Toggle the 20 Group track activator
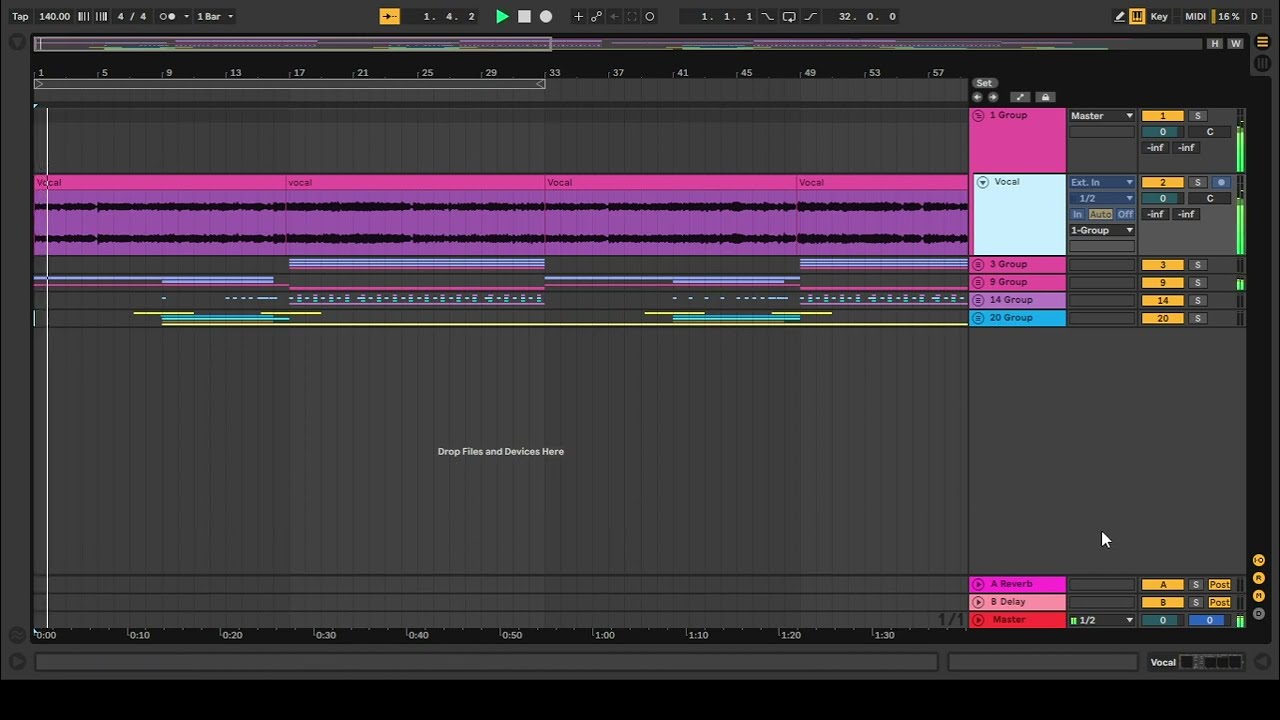The image size is (1280, 720). tap(1162, 318)
